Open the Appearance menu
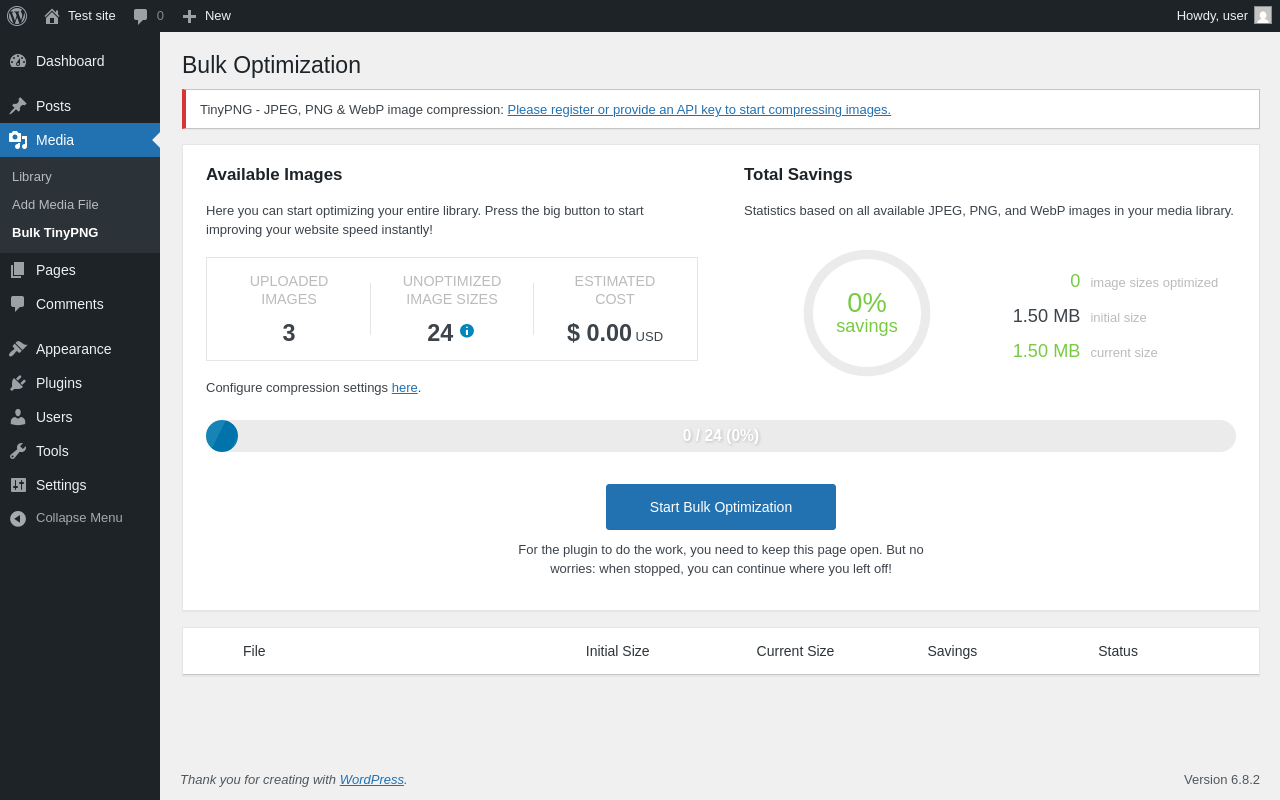 [x=73, y=349]
